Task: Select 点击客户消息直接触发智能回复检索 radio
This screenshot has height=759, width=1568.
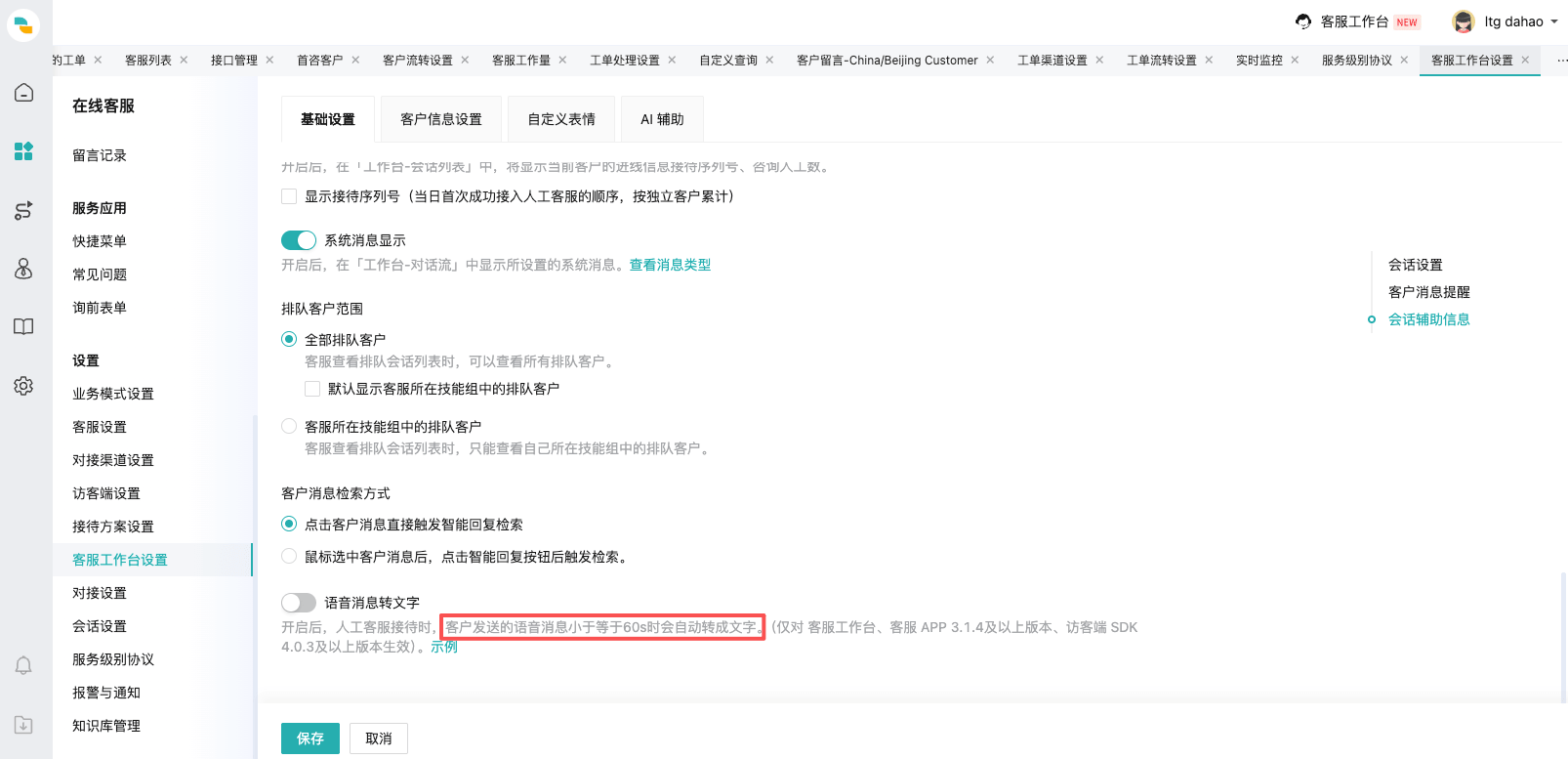Action: coord(289,524)
